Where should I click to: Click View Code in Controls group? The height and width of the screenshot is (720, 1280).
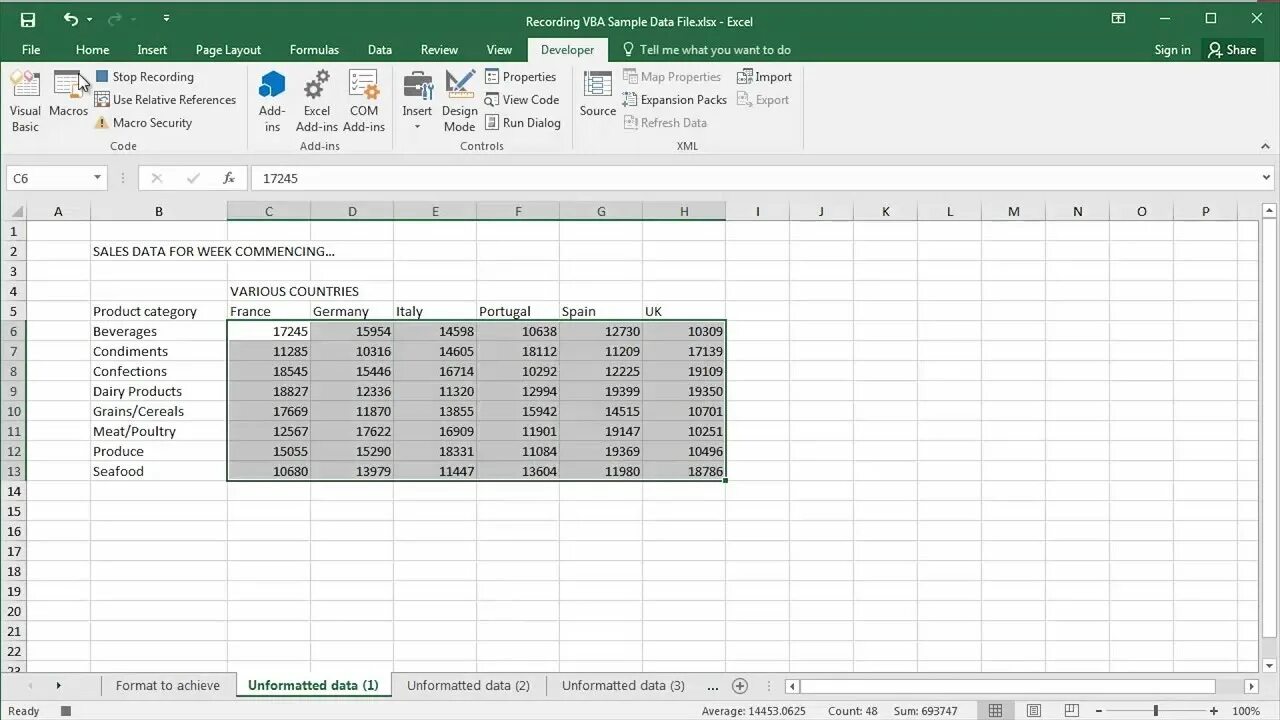coord(522,100)
